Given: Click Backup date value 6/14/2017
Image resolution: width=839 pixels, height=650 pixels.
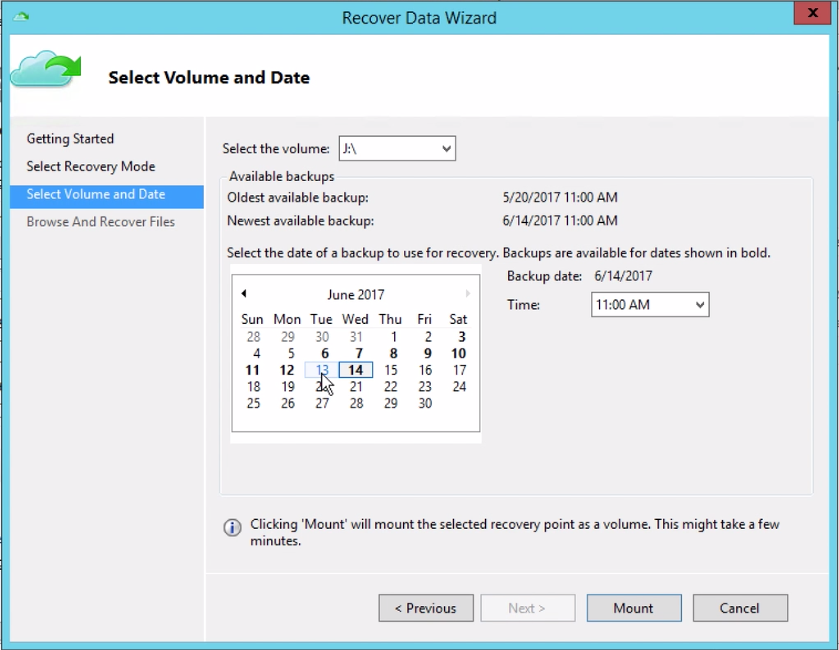Looking at the screenshot, I should (623, 276).
